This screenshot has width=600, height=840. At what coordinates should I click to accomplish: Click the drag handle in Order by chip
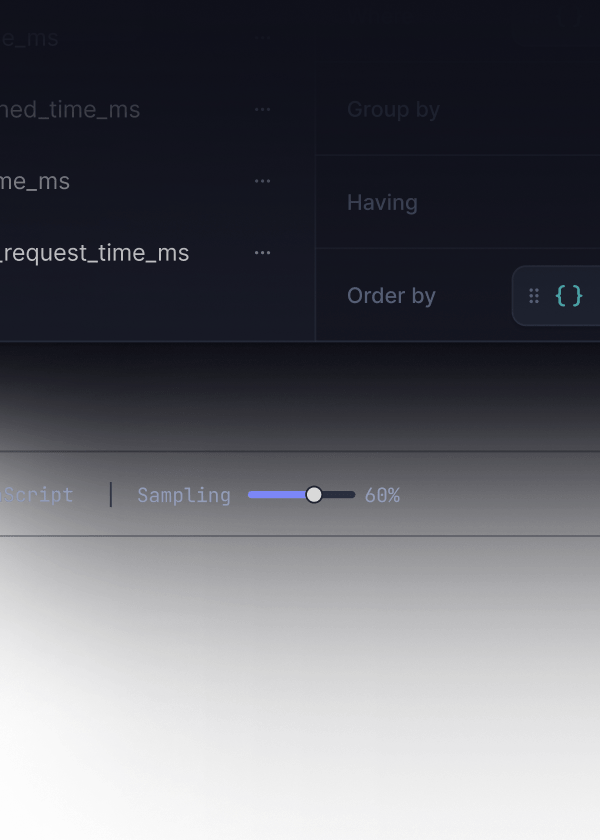pyautogui.click(x=534, y=296)
